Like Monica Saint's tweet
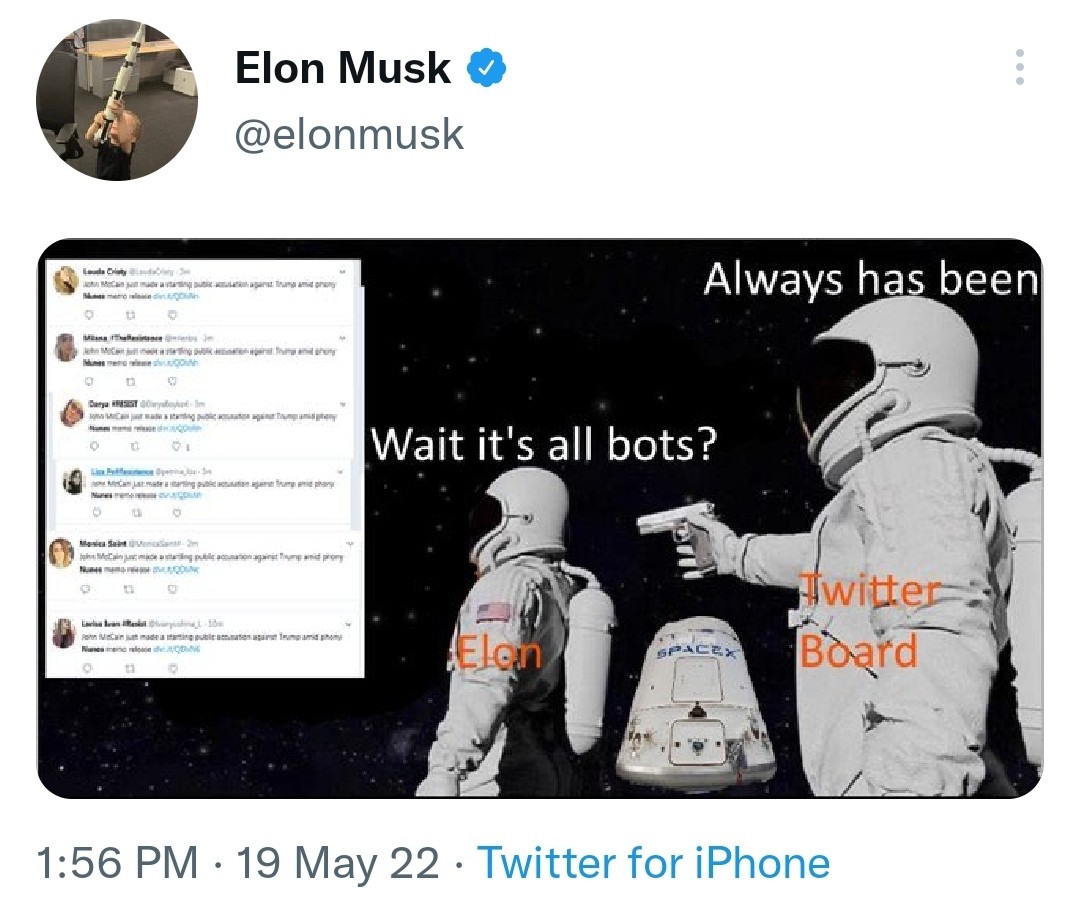The image size is (1080, 910). click(x=170, y=589)
